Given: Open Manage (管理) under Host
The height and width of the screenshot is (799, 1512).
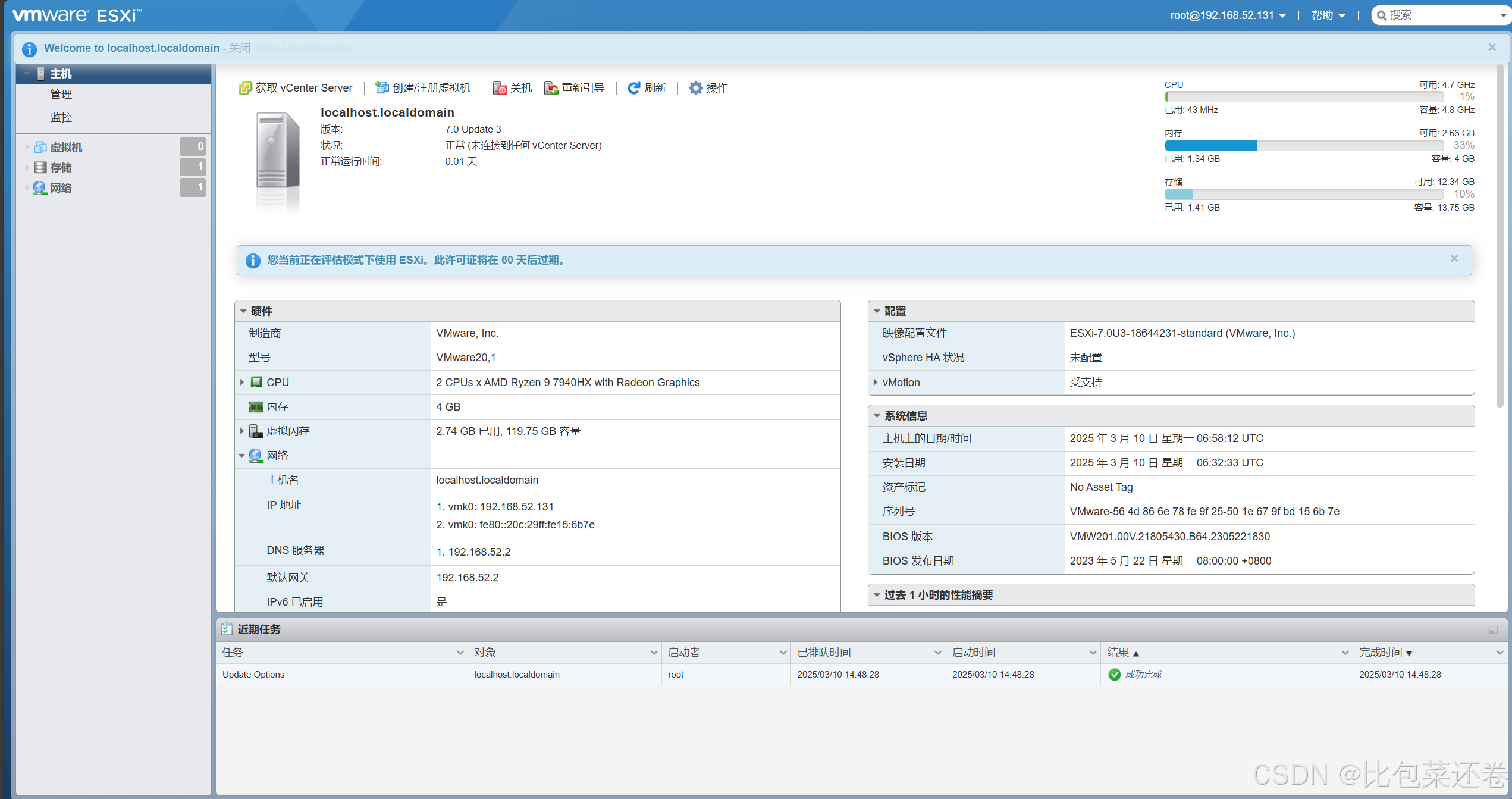Looking at the screenshot, I should tap(61, 94).
